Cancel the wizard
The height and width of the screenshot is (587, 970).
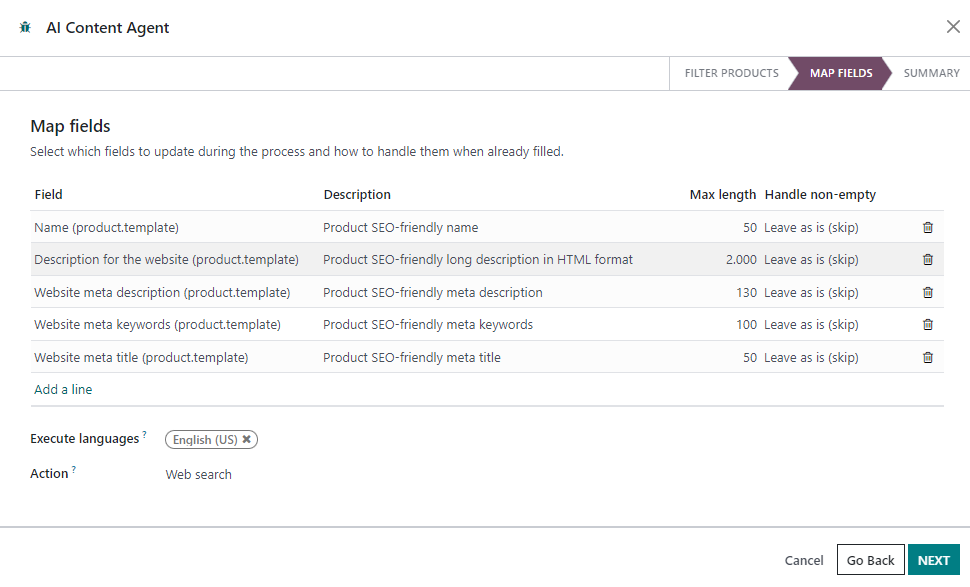[x=804, y=560]
